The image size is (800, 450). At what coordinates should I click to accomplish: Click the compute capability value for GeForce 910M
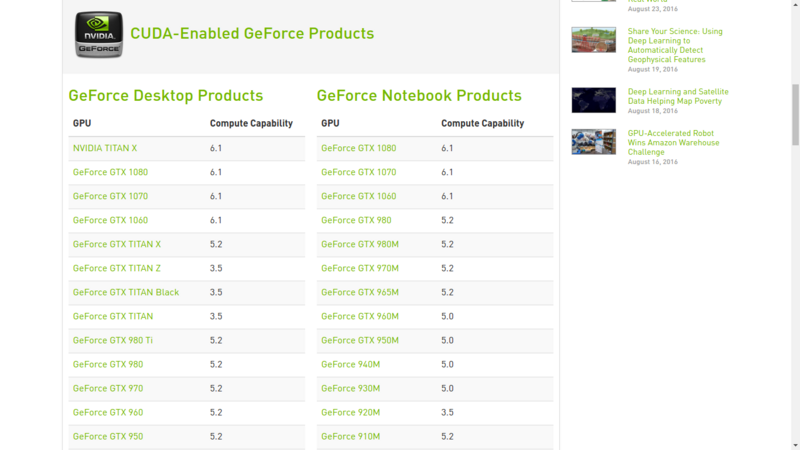coord(447,436)
